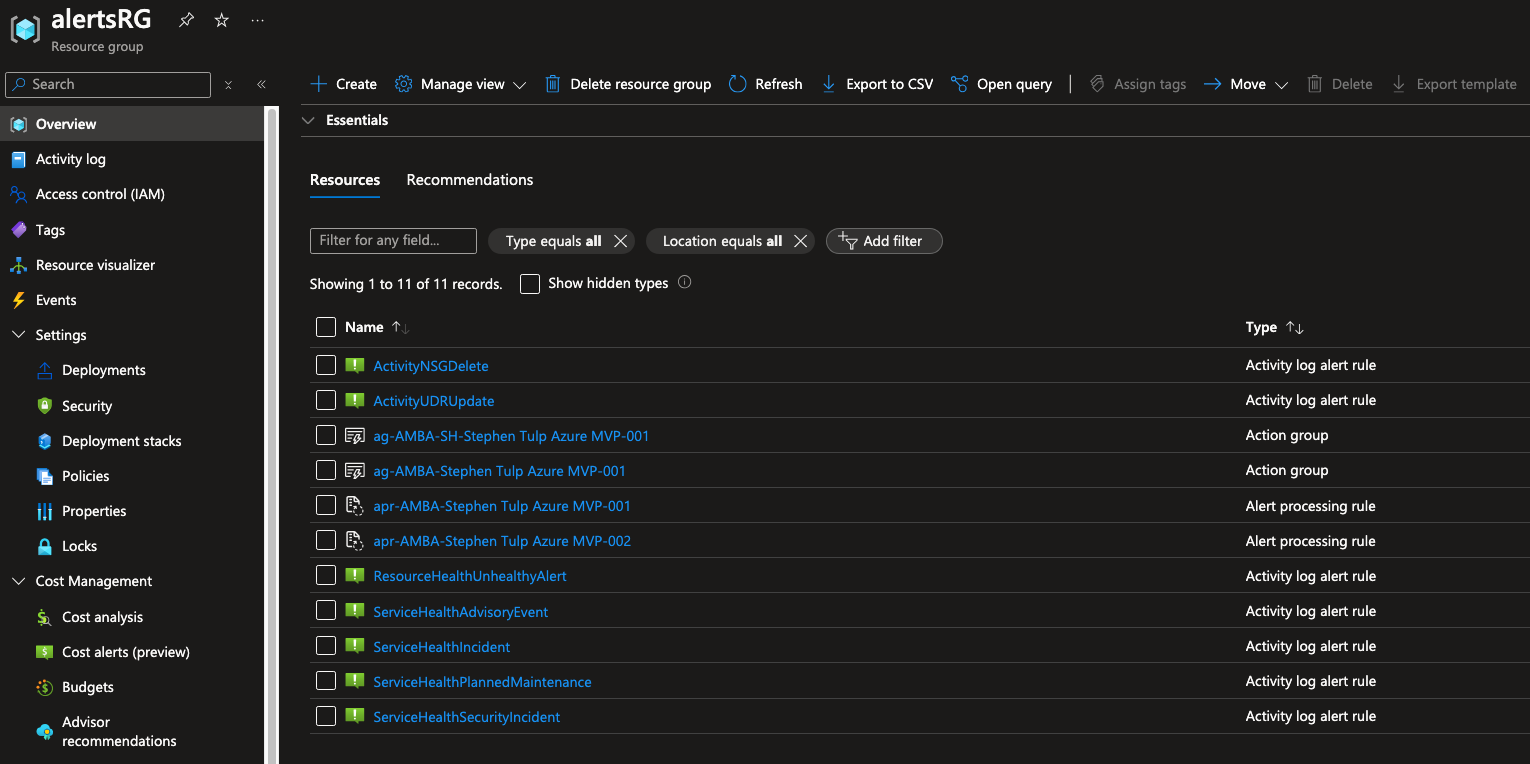The width and height of the screenshot is (1530, 764).
Task: Click the Refresh toolbar button
Action: pos(765,84)
